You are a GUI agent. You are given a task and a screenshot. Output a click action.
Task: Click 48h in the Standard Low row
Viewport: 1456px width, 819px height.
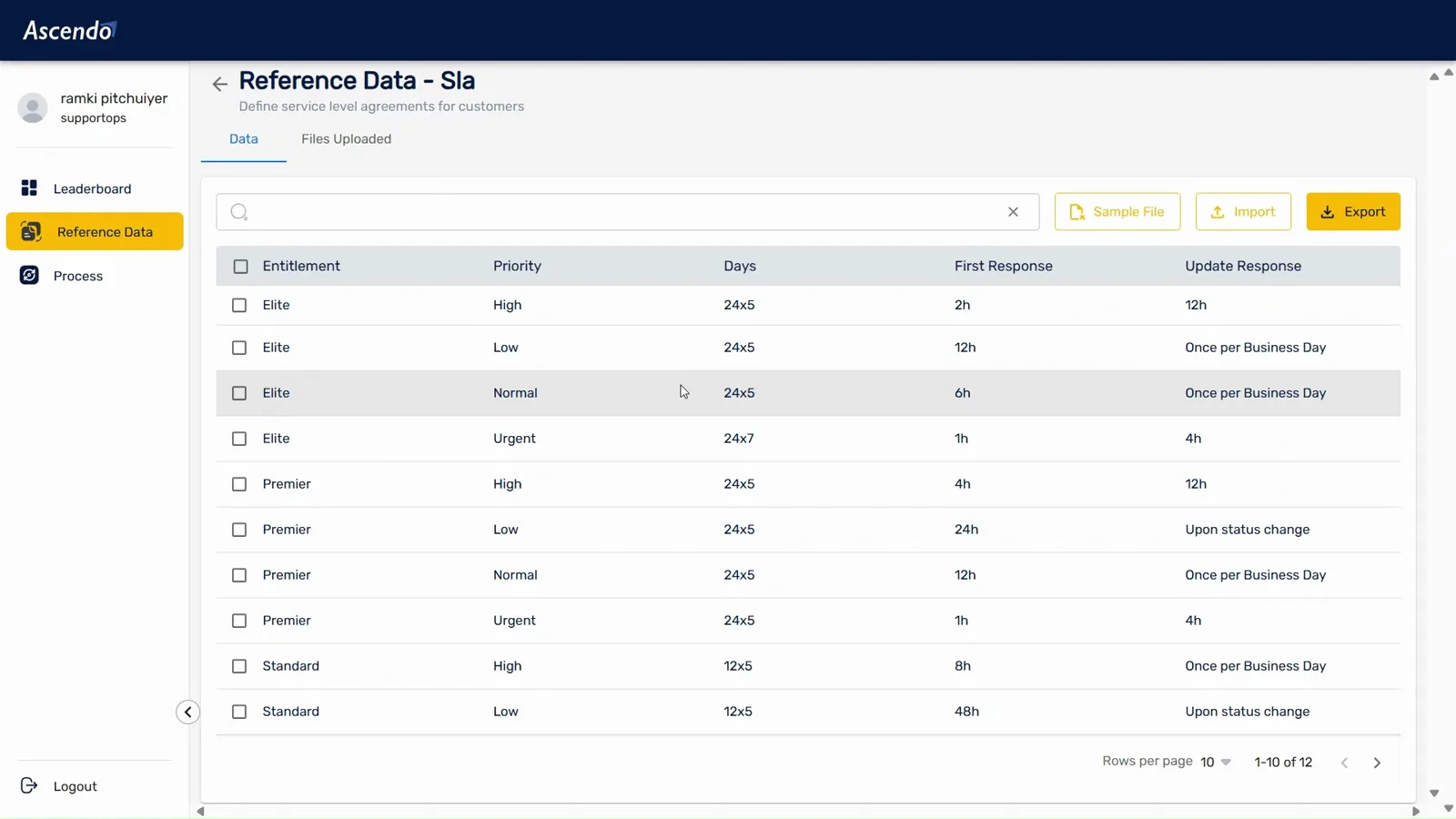966,712
